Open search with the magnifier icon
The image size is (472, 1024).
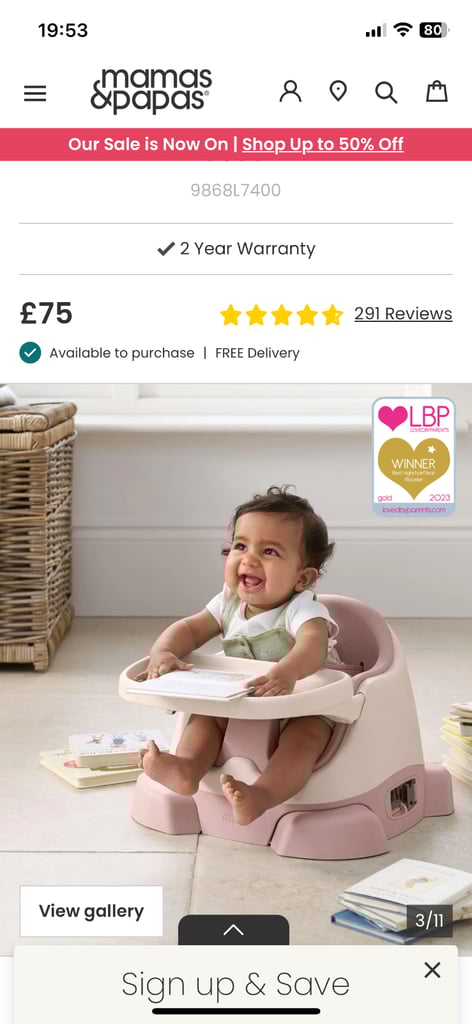(x=386, y=92)
